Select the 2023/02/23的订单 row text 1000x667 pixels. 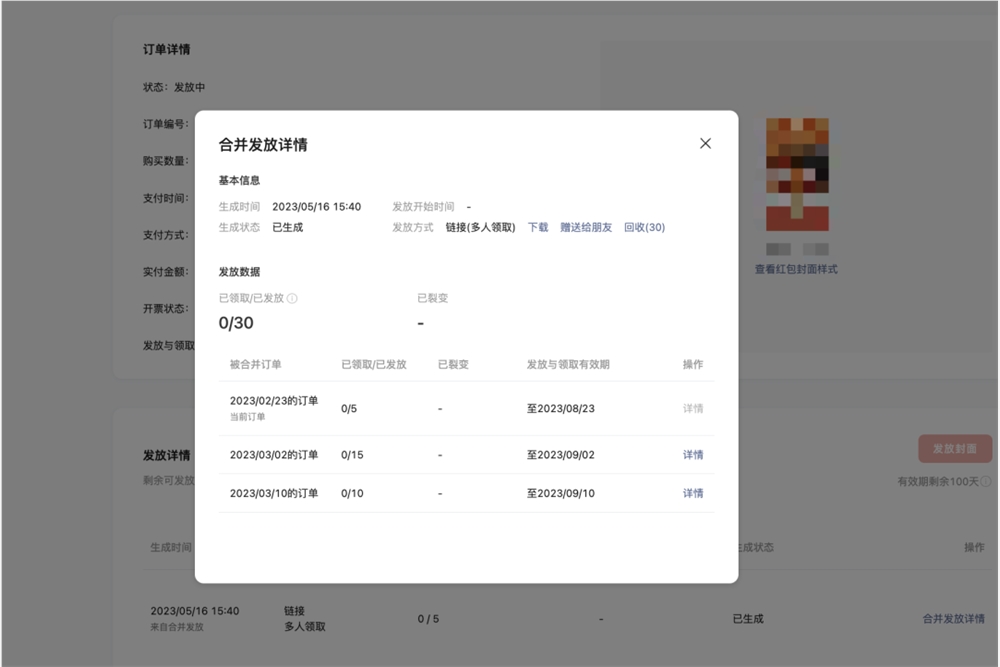point(274,400)
